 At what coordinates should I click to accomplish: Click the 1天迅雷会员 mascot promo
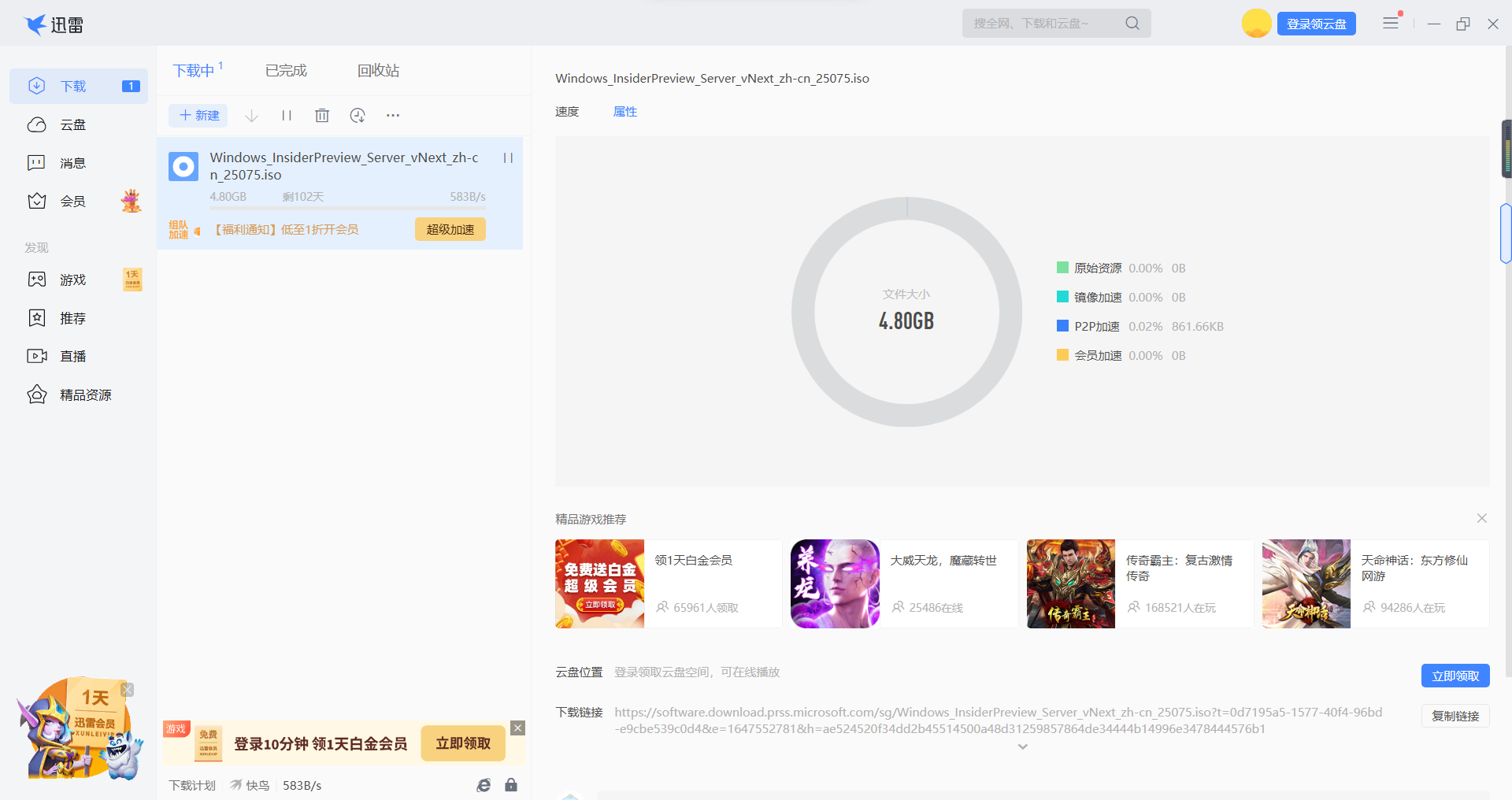tap(79, 730)
